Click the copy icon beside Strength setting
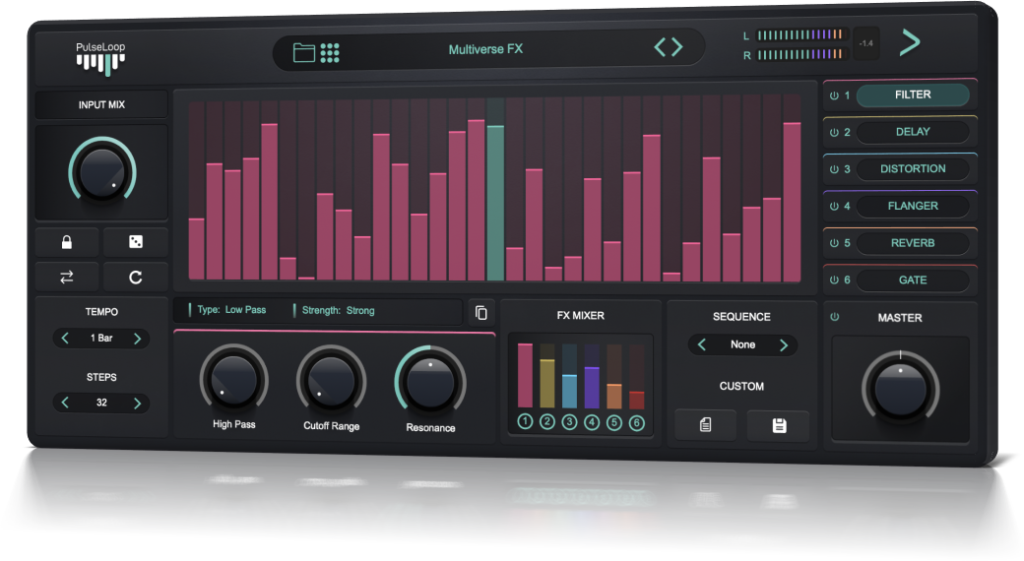This screenshot has width=1024, height=561. pos(481,313)
